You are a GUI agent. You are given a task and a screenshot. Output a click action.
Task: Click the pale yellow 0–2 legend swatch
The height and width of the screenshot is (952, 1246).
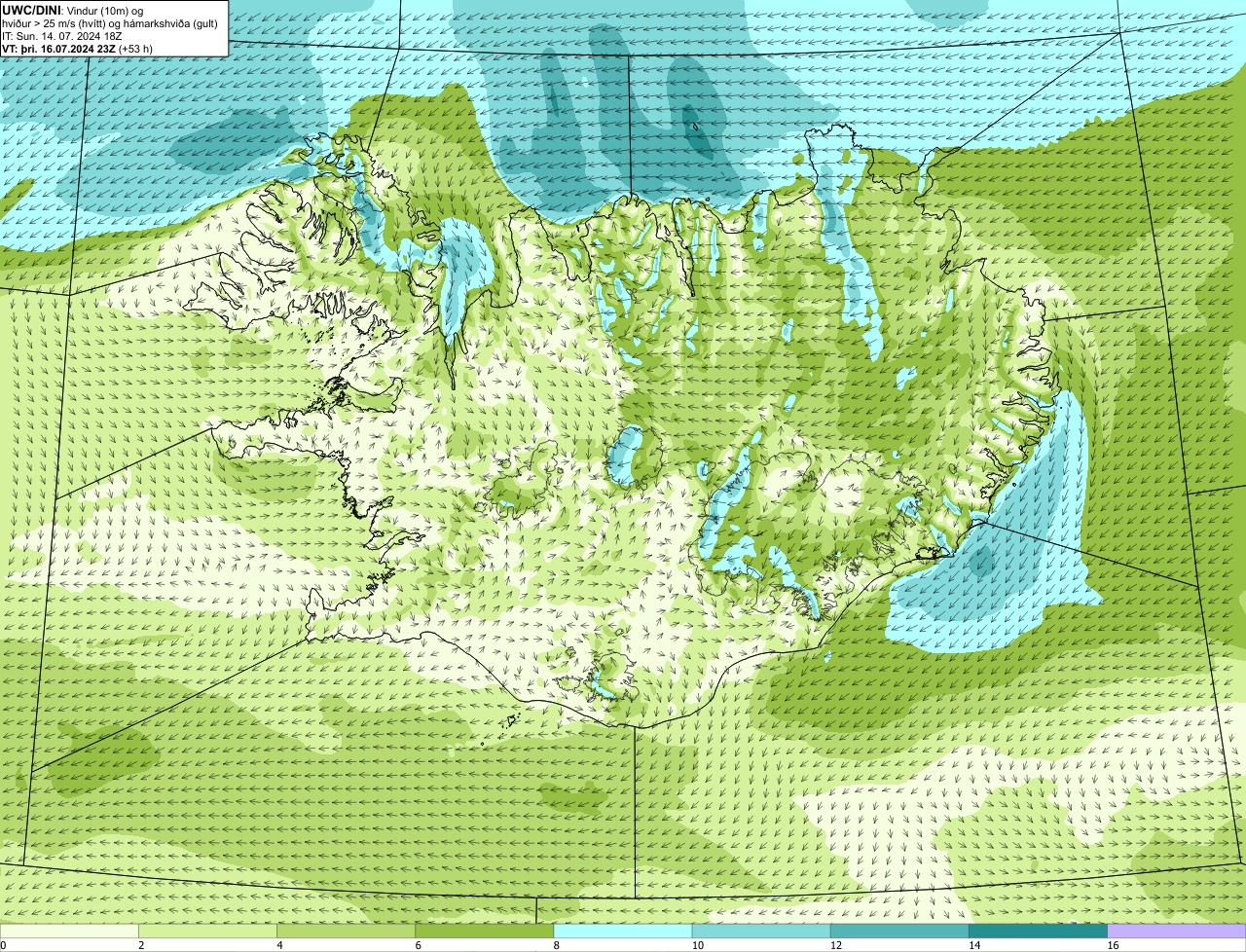69,931
